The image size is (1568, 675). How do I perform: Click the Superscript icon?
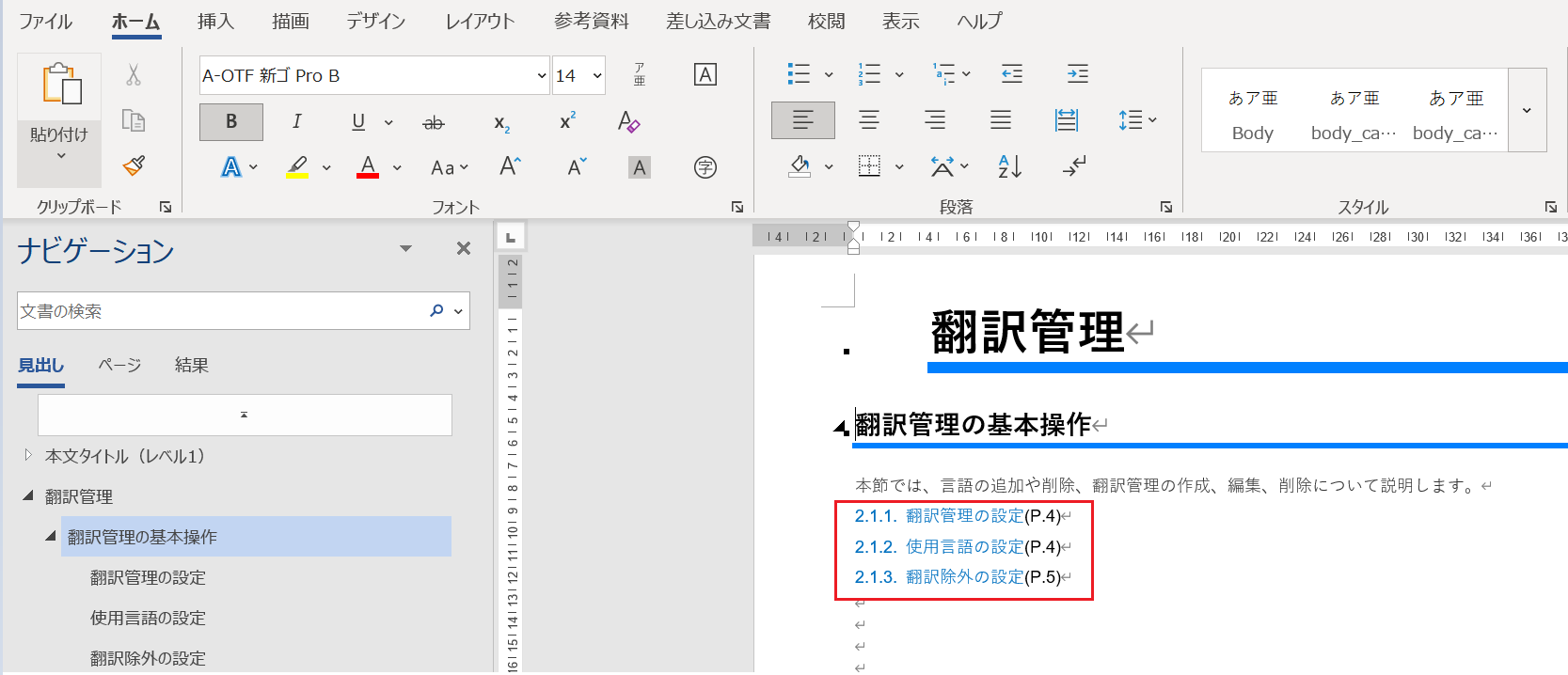567,122
